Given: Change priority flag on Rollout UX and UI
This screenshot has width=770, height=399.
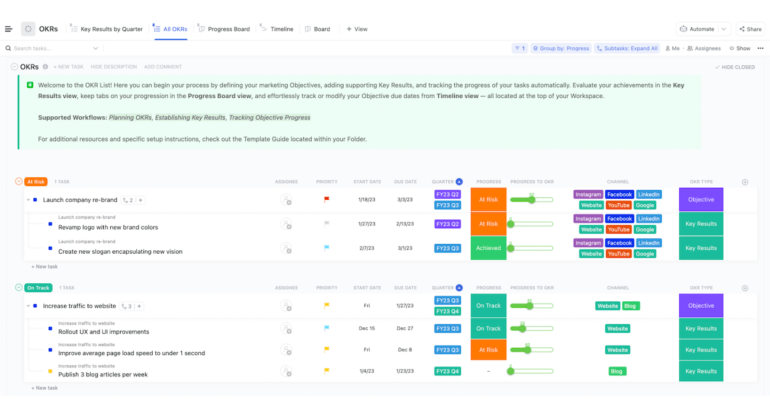Looking at the screenshot, I should click(327, 328).
